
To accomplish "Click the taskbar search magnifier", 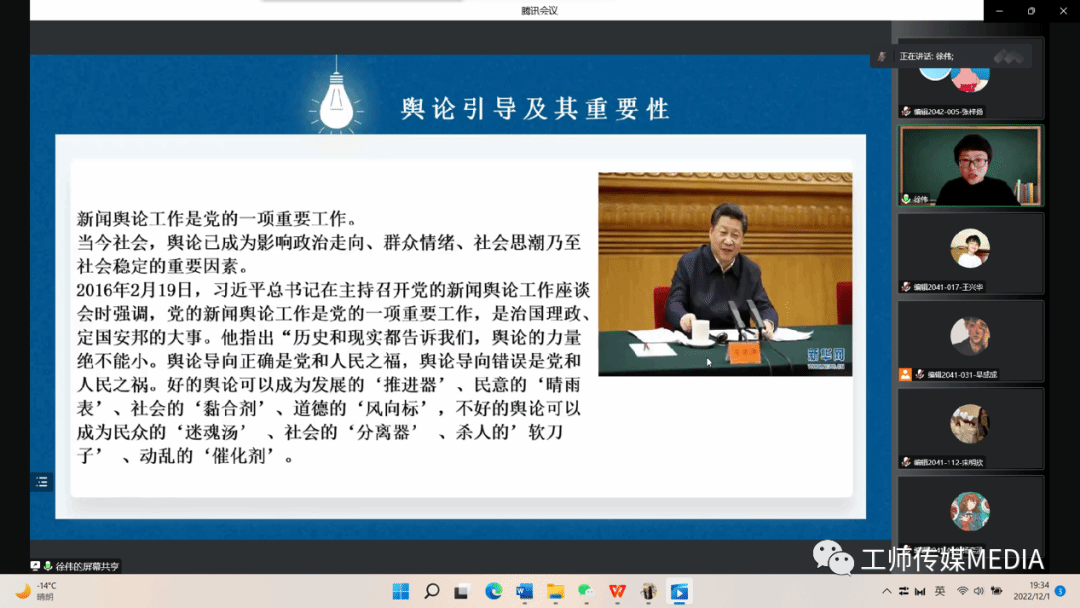I will click(x=431, y=591).
